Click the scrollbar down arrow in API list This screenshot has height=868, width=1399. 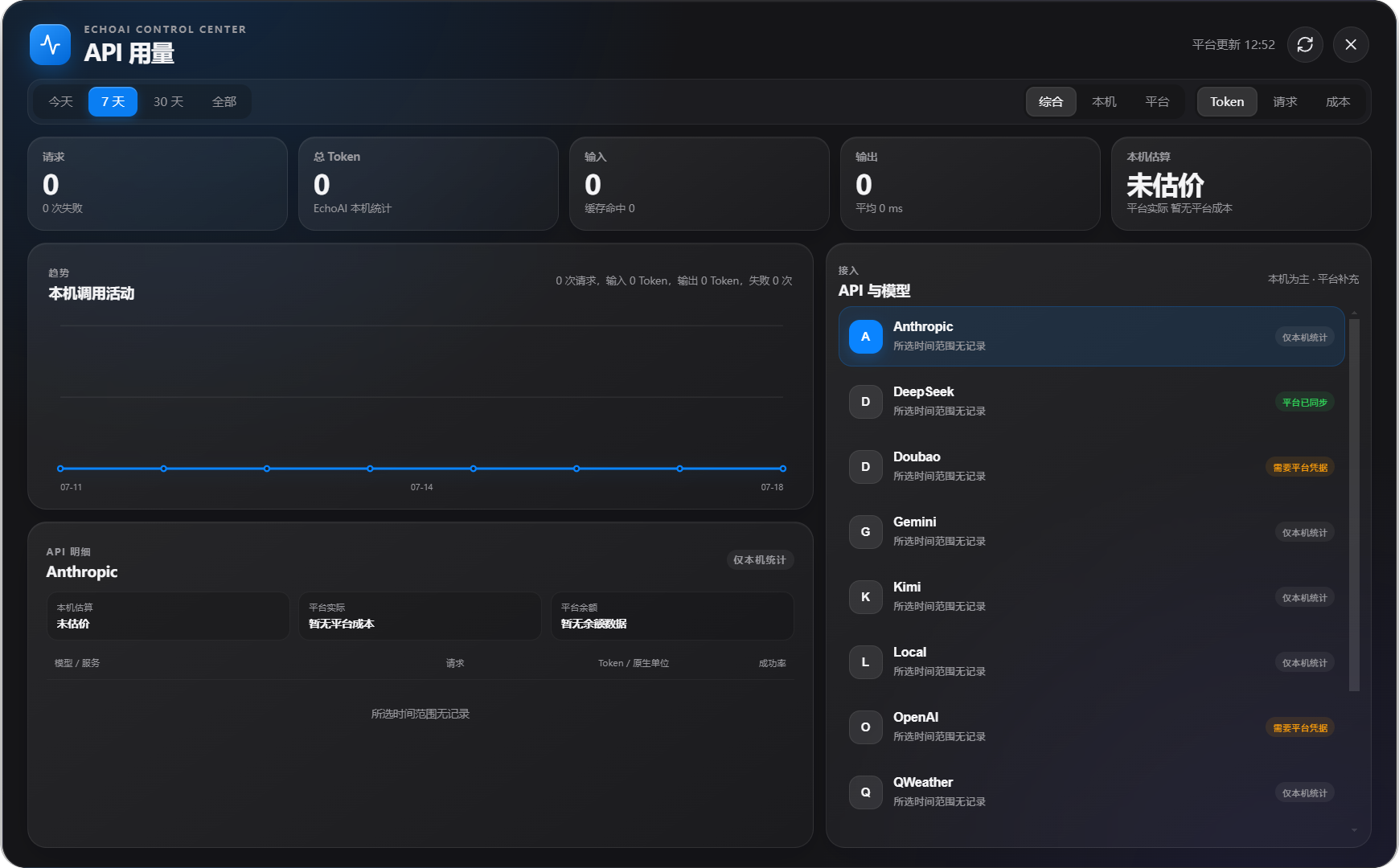[1354, 830]
